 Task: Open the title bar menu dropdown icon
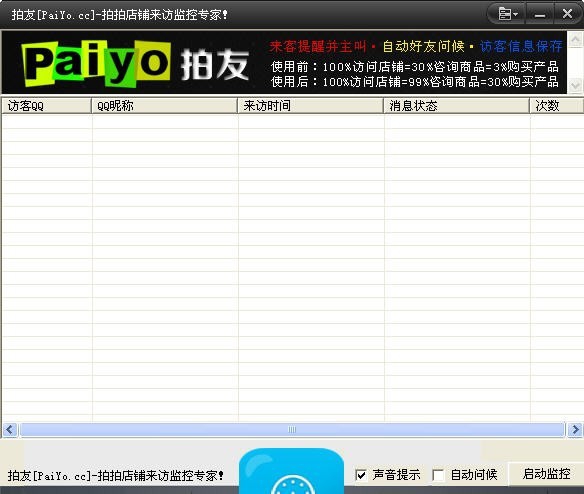tap(507, 14)
